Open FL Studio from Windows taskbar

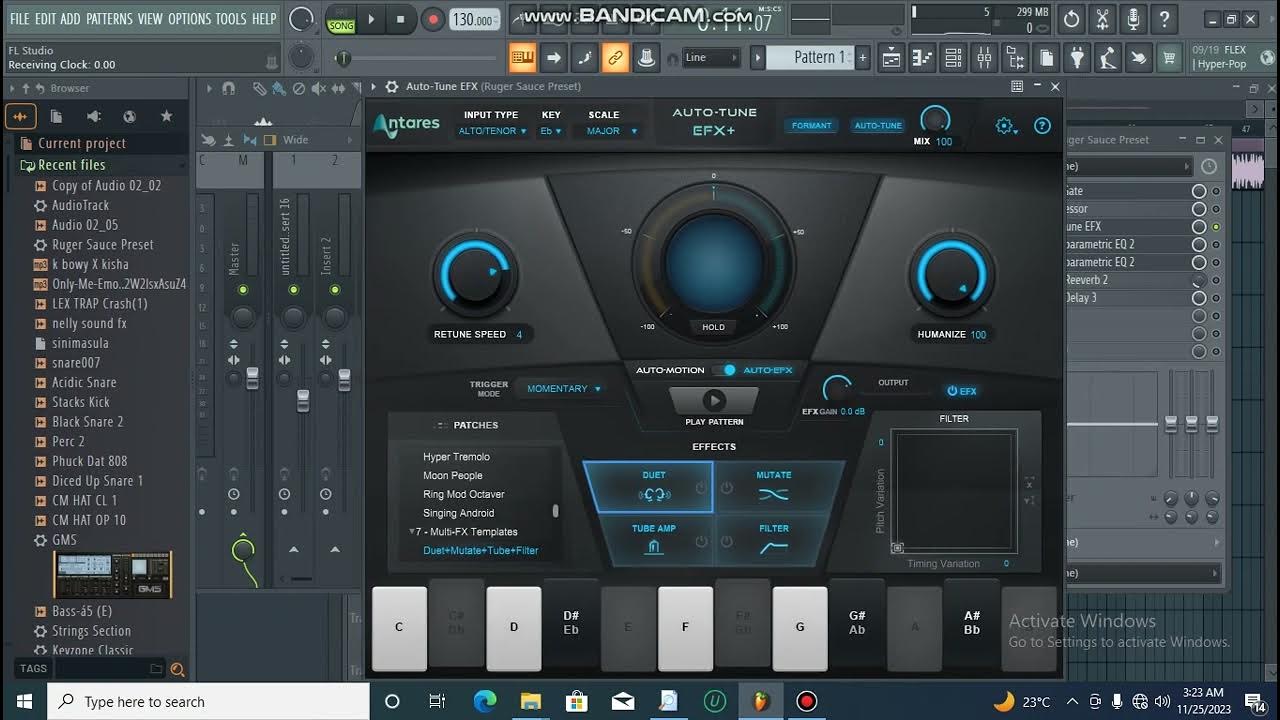tap(761, 701)
